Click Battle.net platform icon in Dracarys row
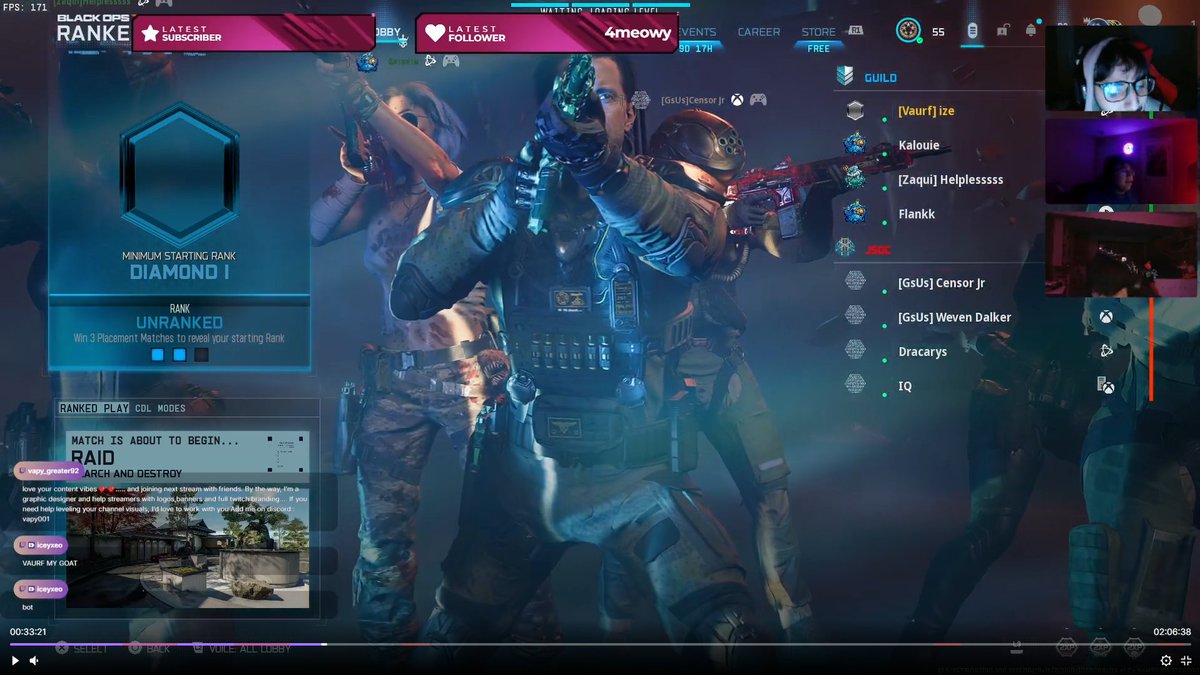1200x675 pixels. [1106, 351]
